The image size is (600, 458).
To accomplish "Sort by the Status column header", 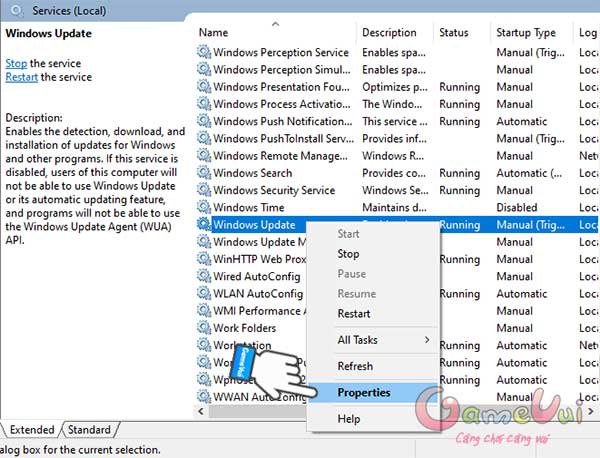I will [x=462, y=33].
